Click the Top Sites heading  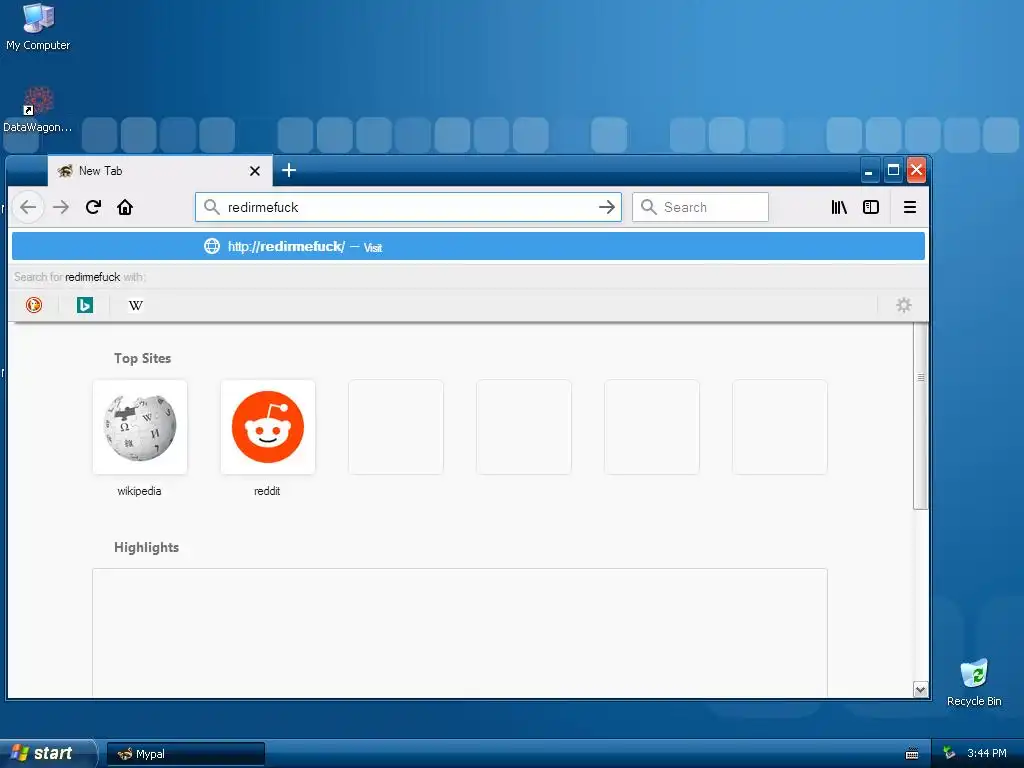pyautogui.click(x=142, y=358)
